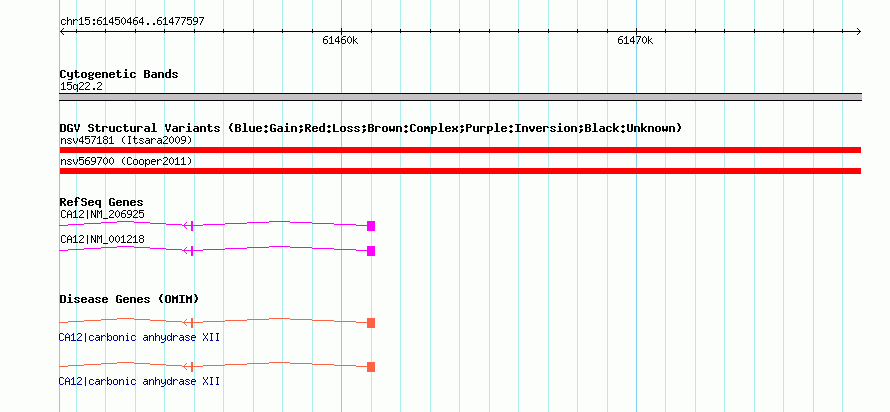Click the nsv569700 (Cooper2011) red loss bar
The height and width of the screenshot is (412, 890).
pyautogui.click(x=460, y=171)
